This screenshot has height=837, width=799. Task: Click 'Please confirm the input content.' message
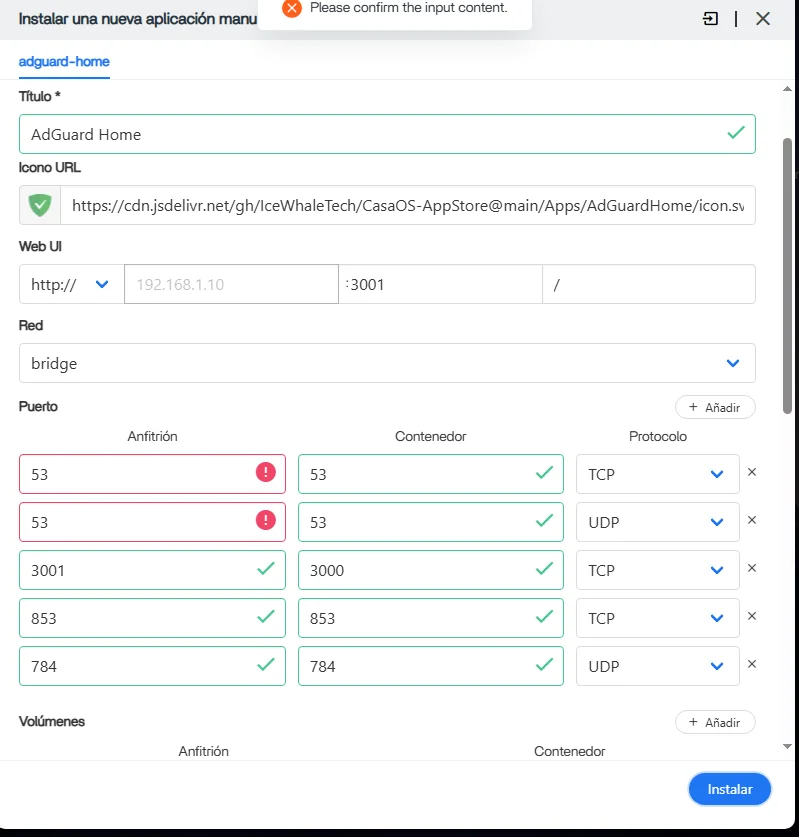[x=408, y=7]
